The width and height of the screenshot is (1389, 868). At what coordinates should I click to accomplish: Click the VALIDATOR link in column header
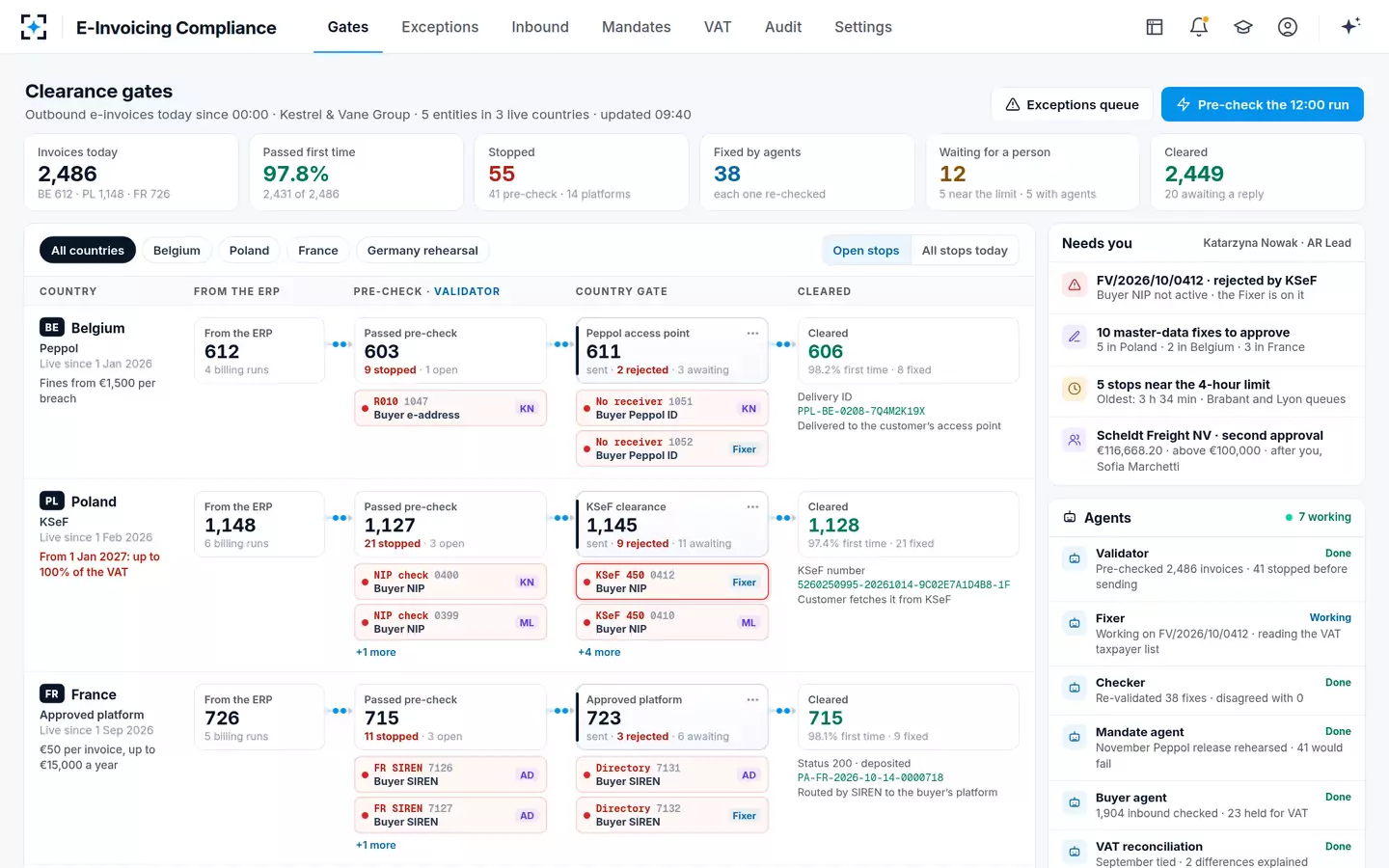pos(467,291)
